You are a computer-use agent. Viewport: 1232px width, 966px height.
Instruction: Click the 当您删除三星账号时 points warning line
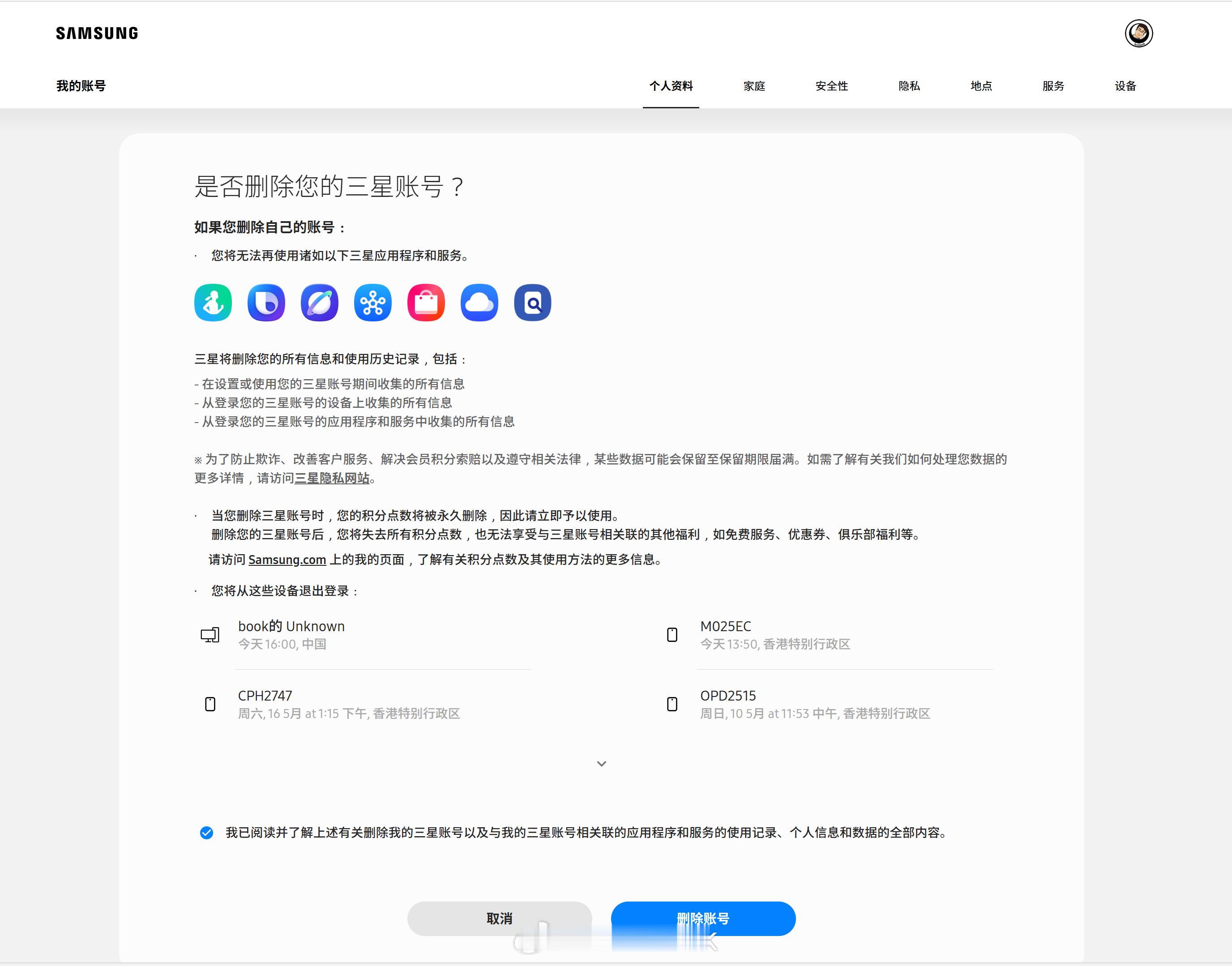coord(417,516)
